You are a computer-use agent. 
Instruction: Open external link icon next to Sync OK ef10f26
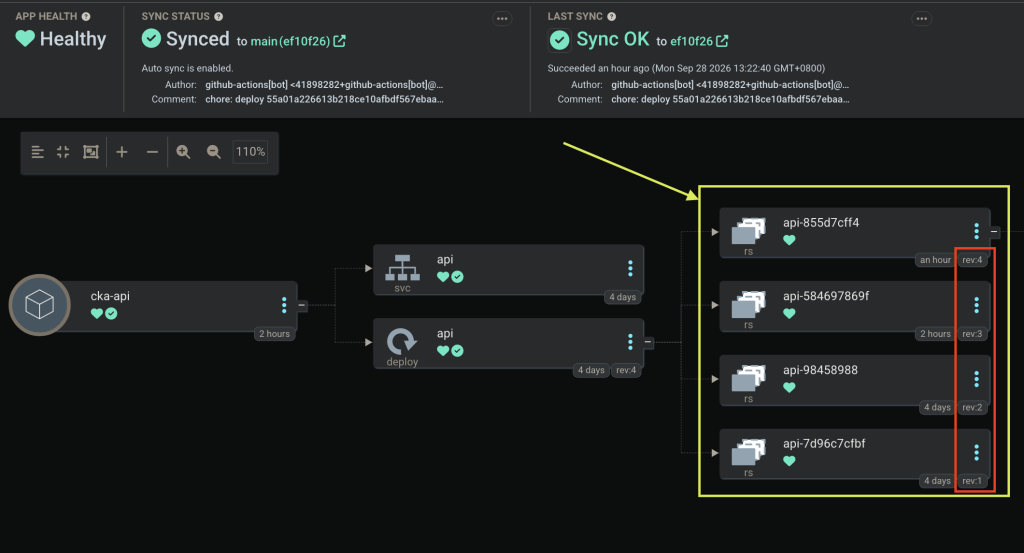[722, 41]
